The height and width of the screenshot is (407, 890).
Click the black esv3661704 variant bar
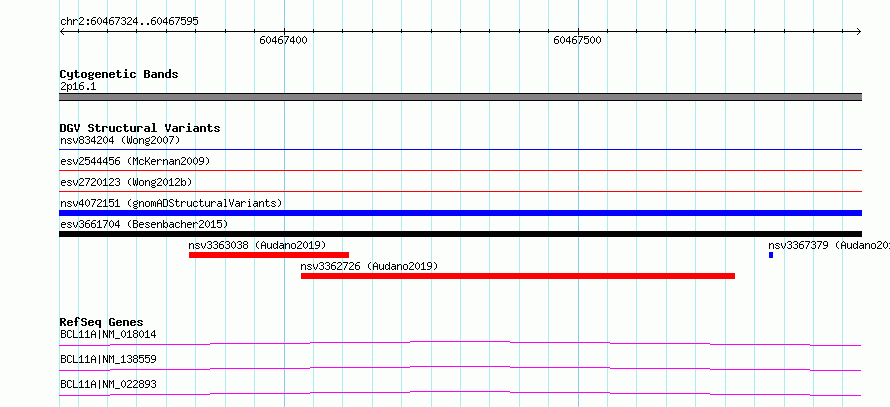coord(460,234)
